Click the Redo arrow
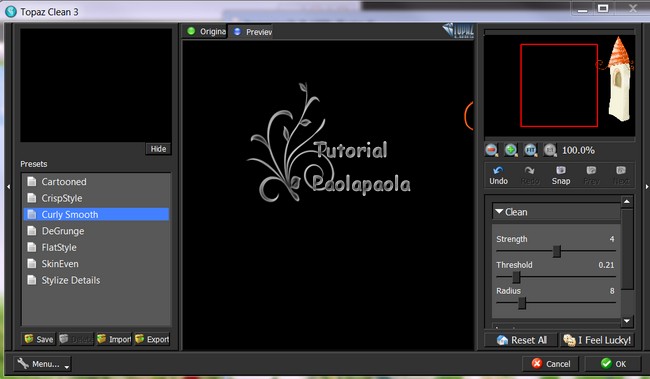Viewport: 650px width, 379px height. point(529,175)
